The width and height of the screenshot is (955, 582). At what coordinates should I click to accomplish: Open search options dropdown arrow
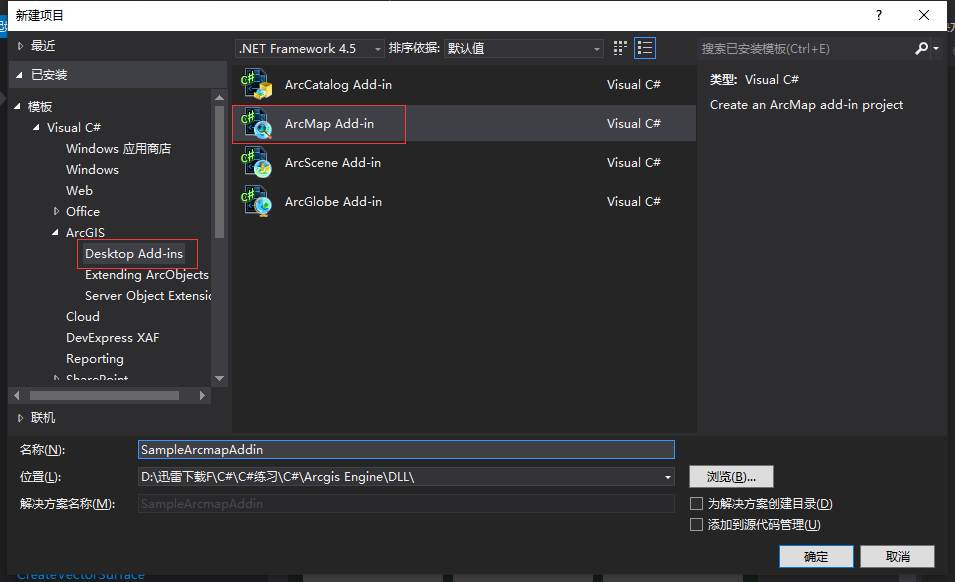[936, 49]
